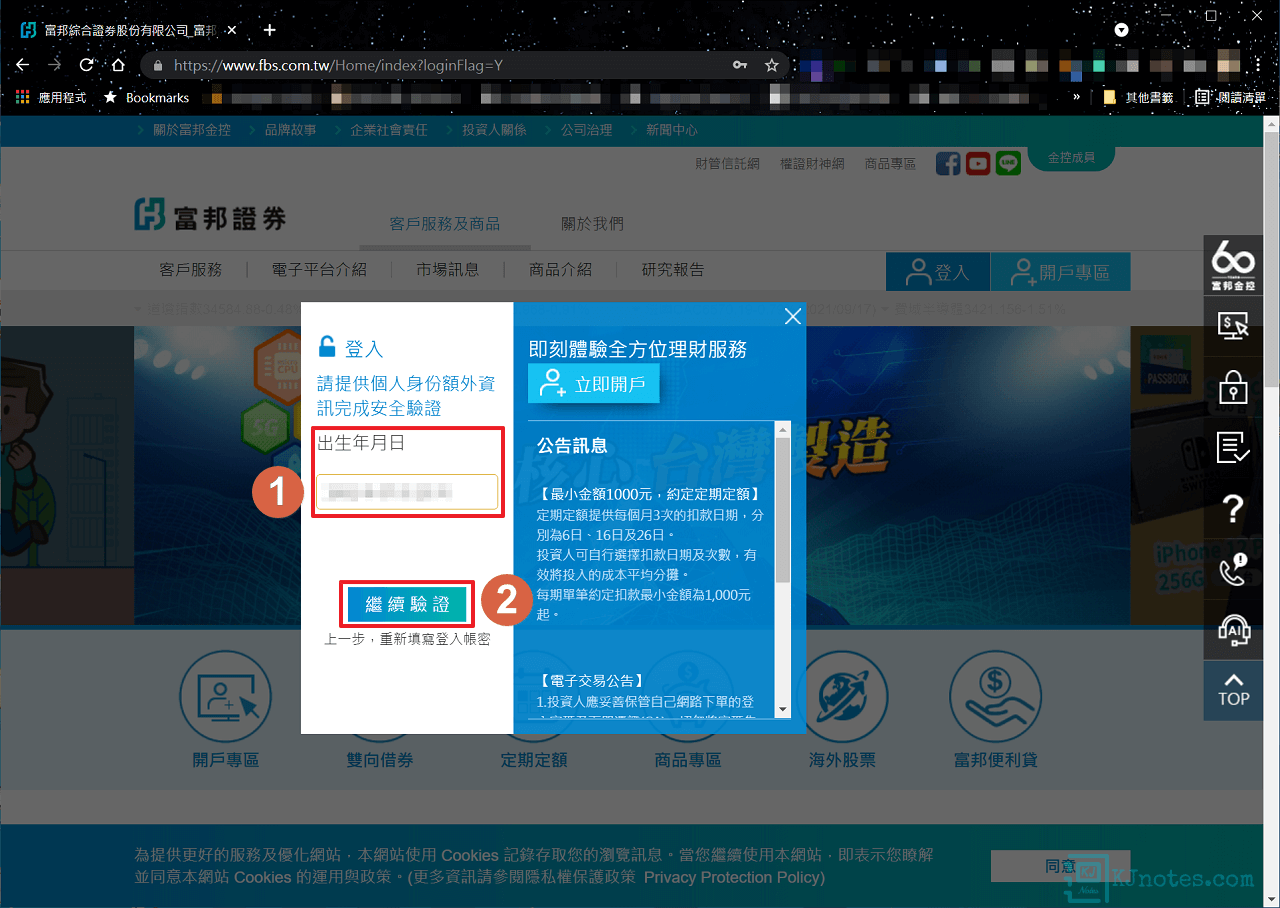Open 商品介紹 menu

(561, 270)
